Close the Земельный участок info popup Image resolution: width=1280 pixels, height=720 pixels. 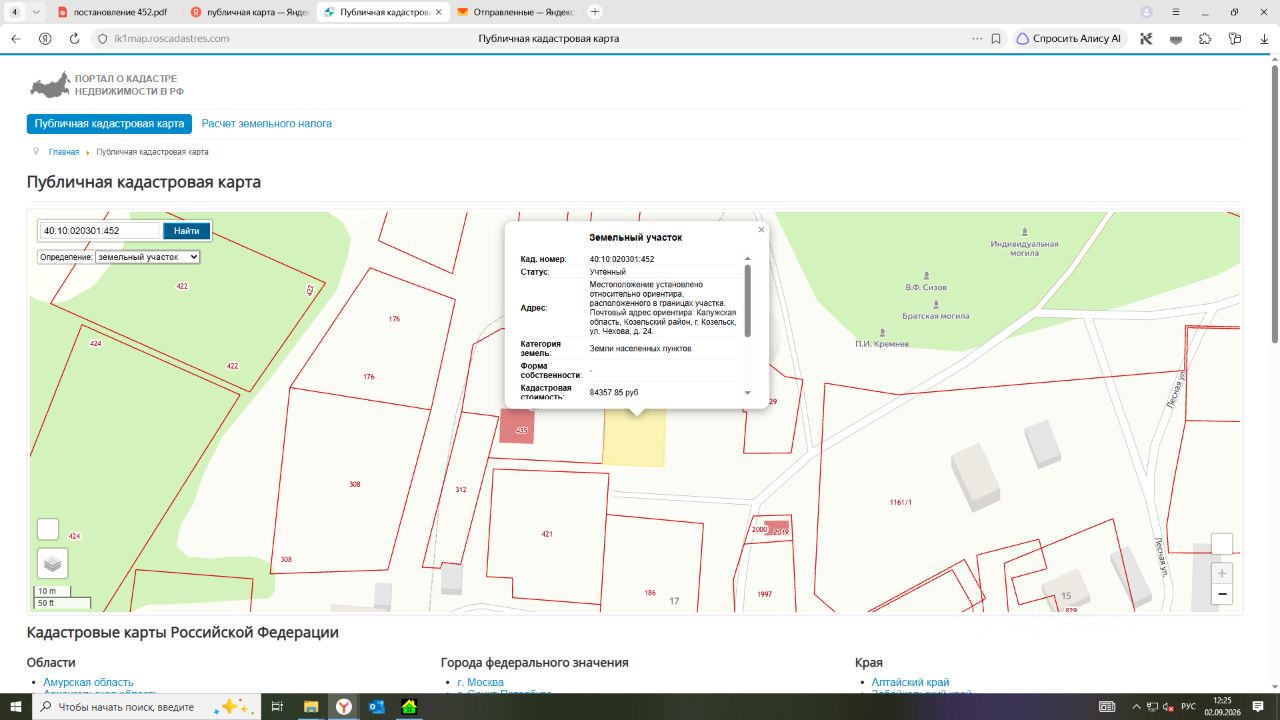tap(761, 229)
